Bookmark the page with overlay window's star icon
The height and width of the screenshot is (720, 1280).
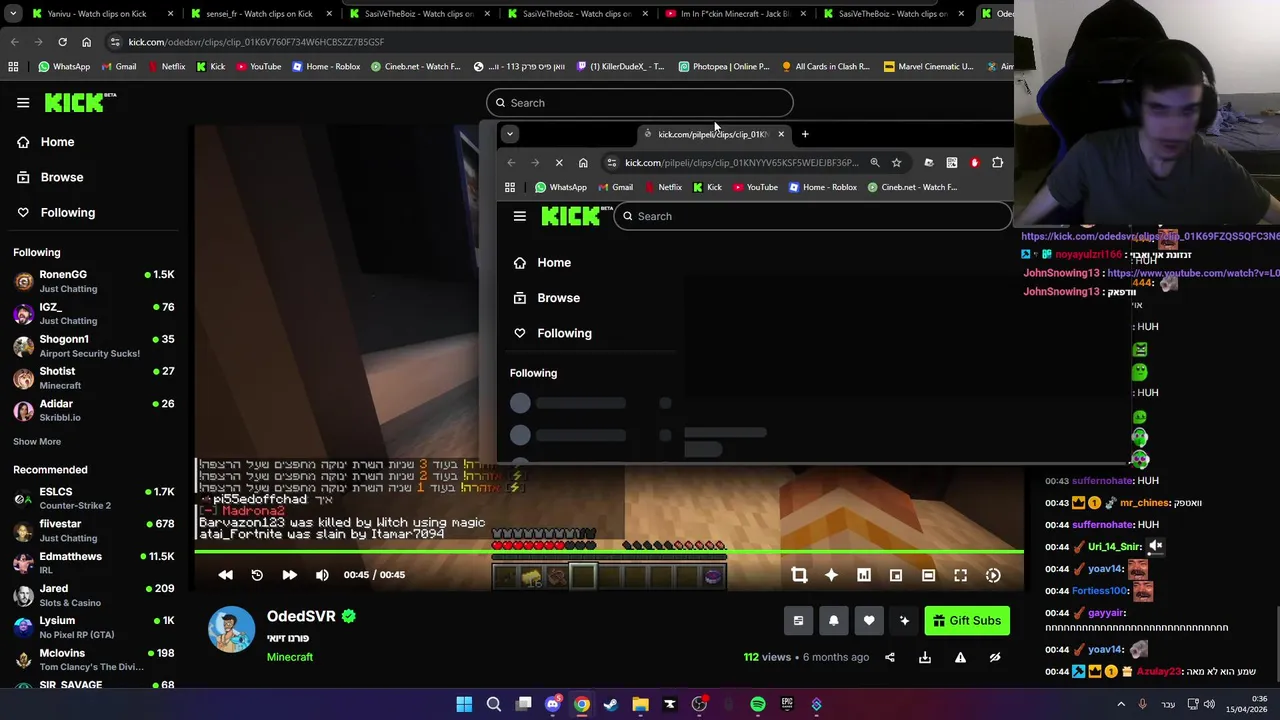tap(897, 163)
